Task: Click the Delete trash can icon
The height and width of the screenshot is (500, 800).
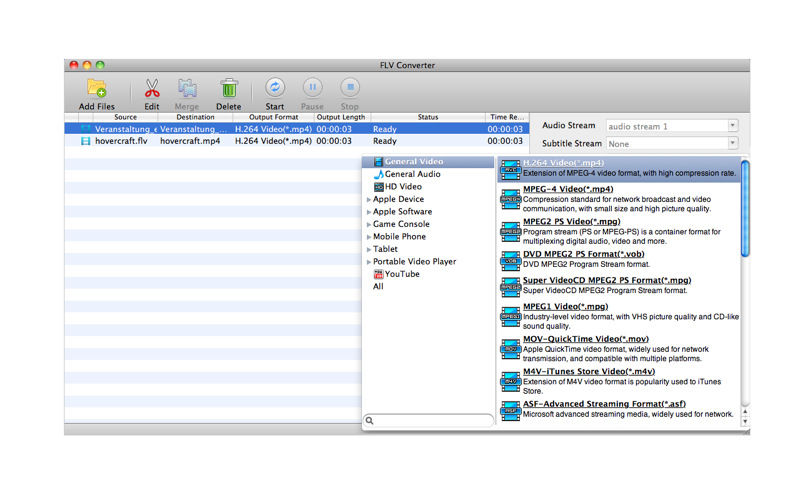Action: pyautogui.click(x=229, y=89)
